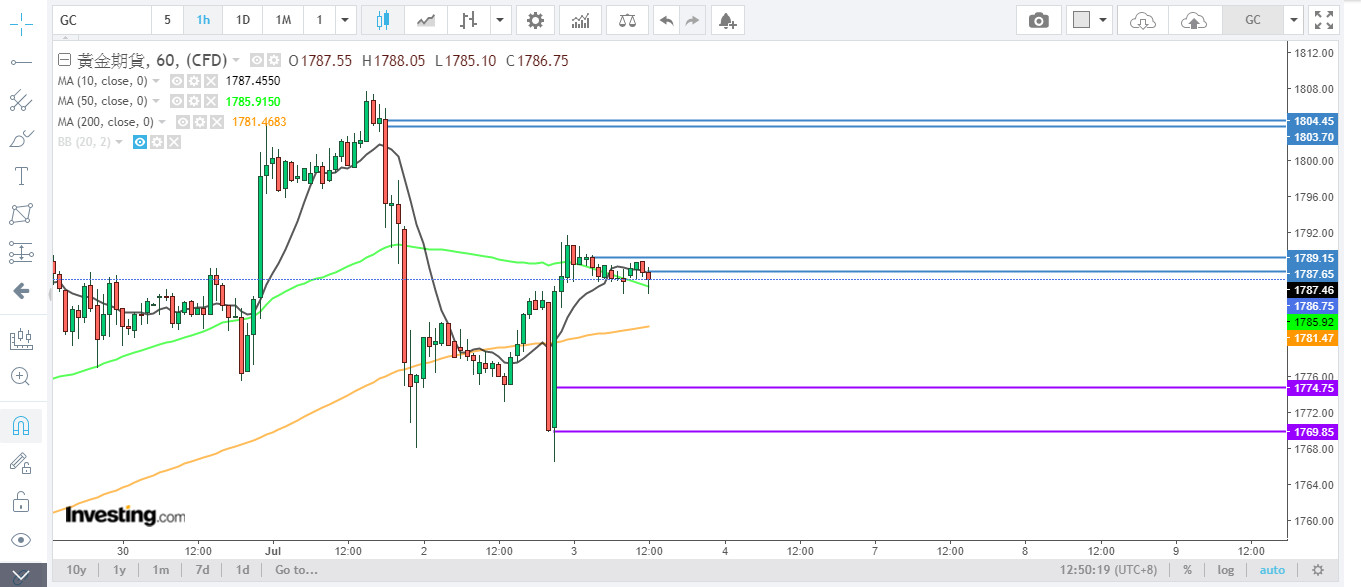Select the zoom in magnifier tool
1361x587 pixels.
[20, 377]
